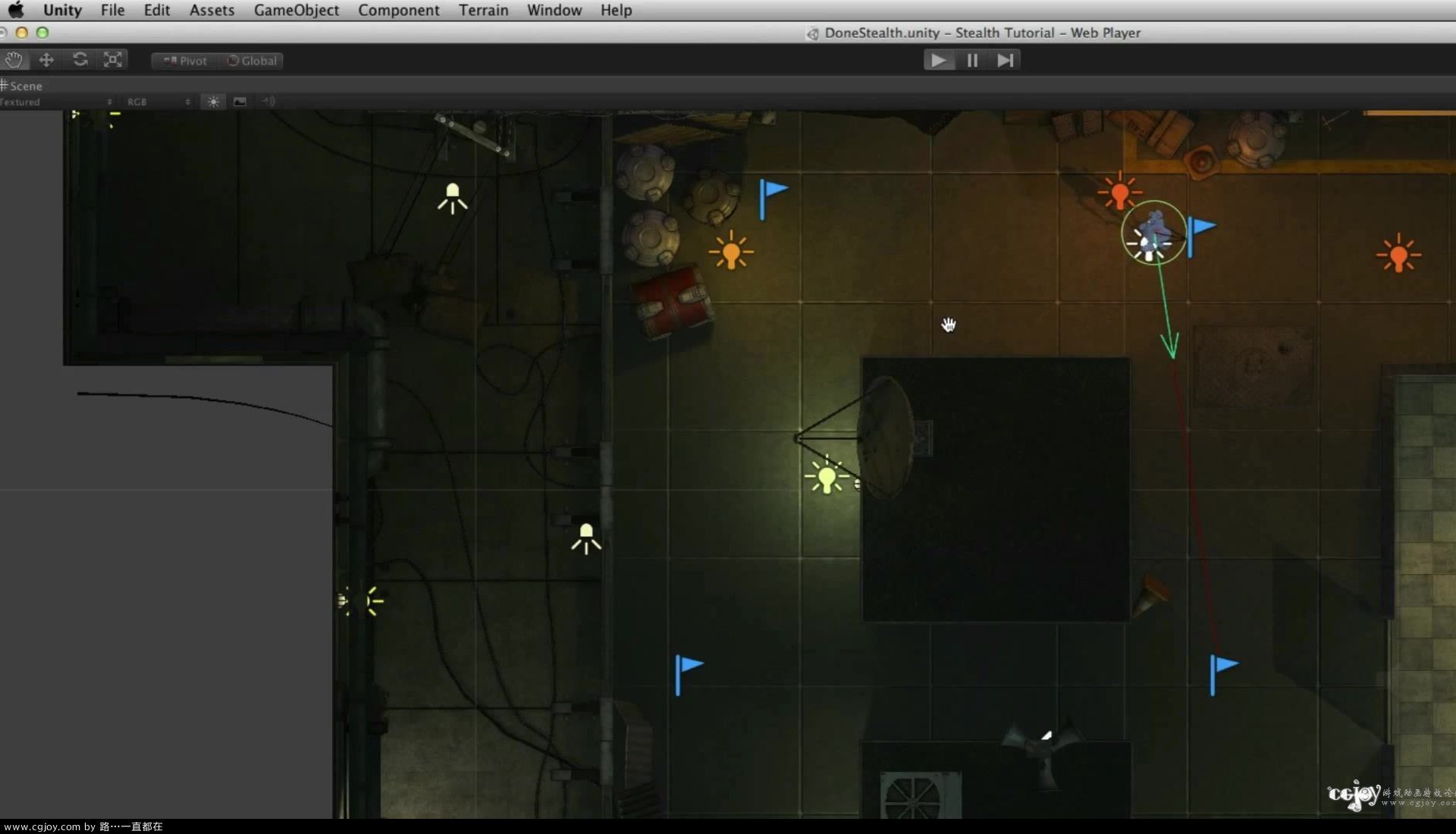Toggle Global handle rotation mode
Screen dimensions: 1456x834
click(252, 61)
